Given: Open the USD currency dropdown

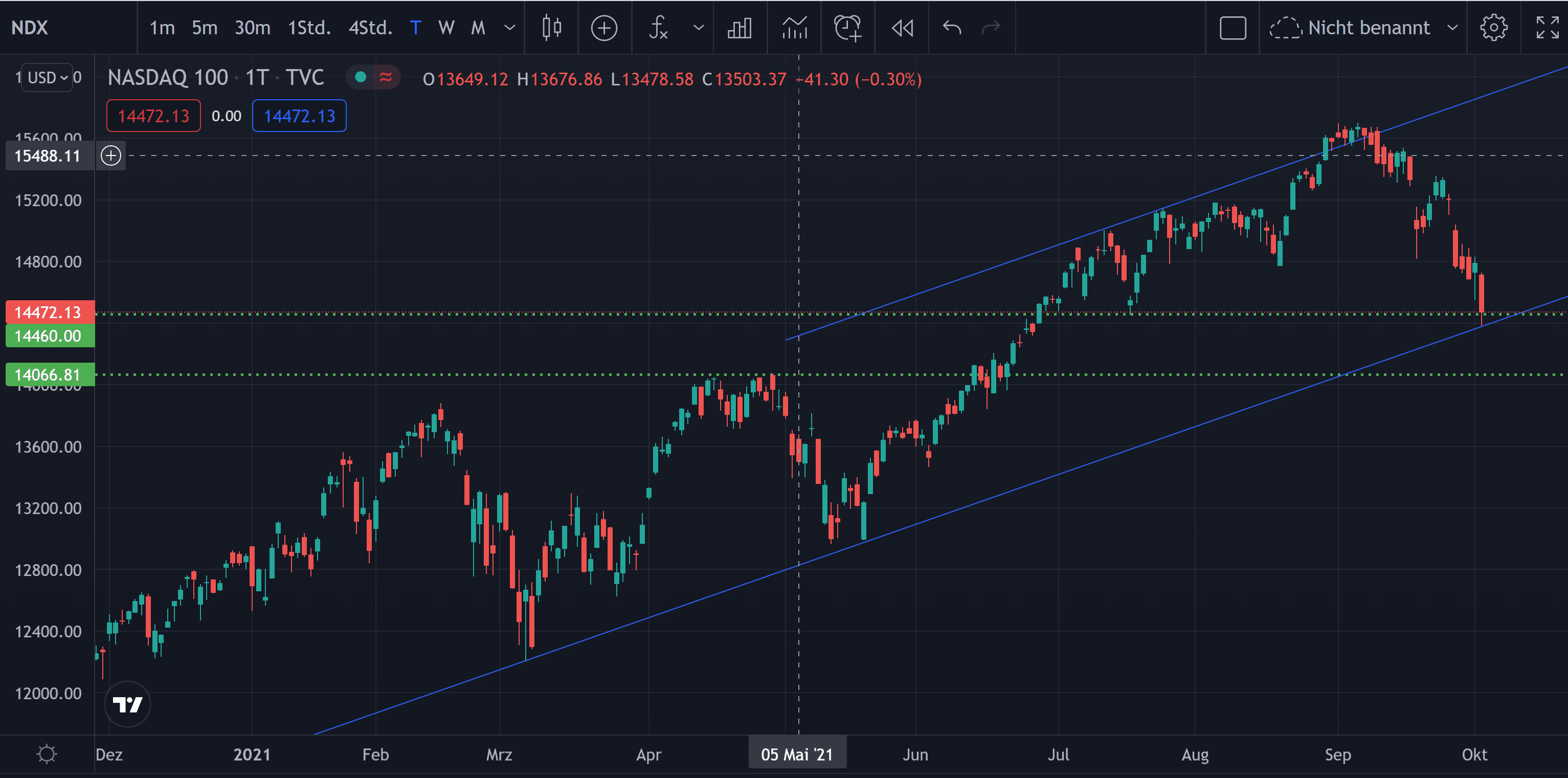Looking at the screenshot, I should tap(48, 77).
